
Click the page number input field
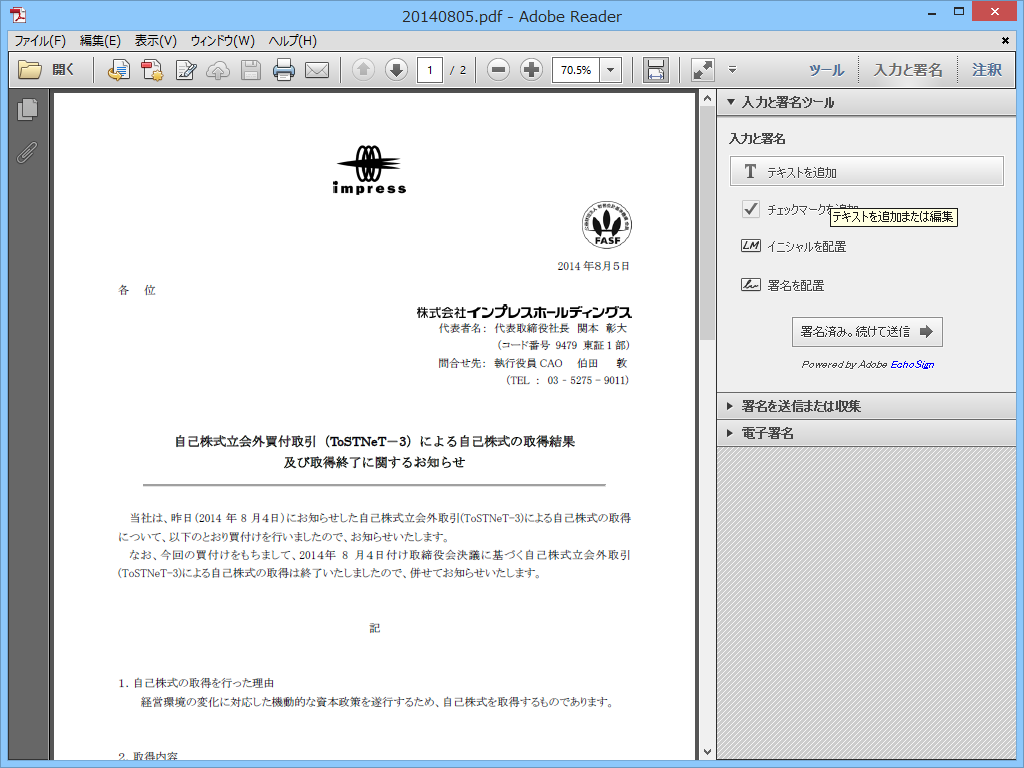pos(430,70)
